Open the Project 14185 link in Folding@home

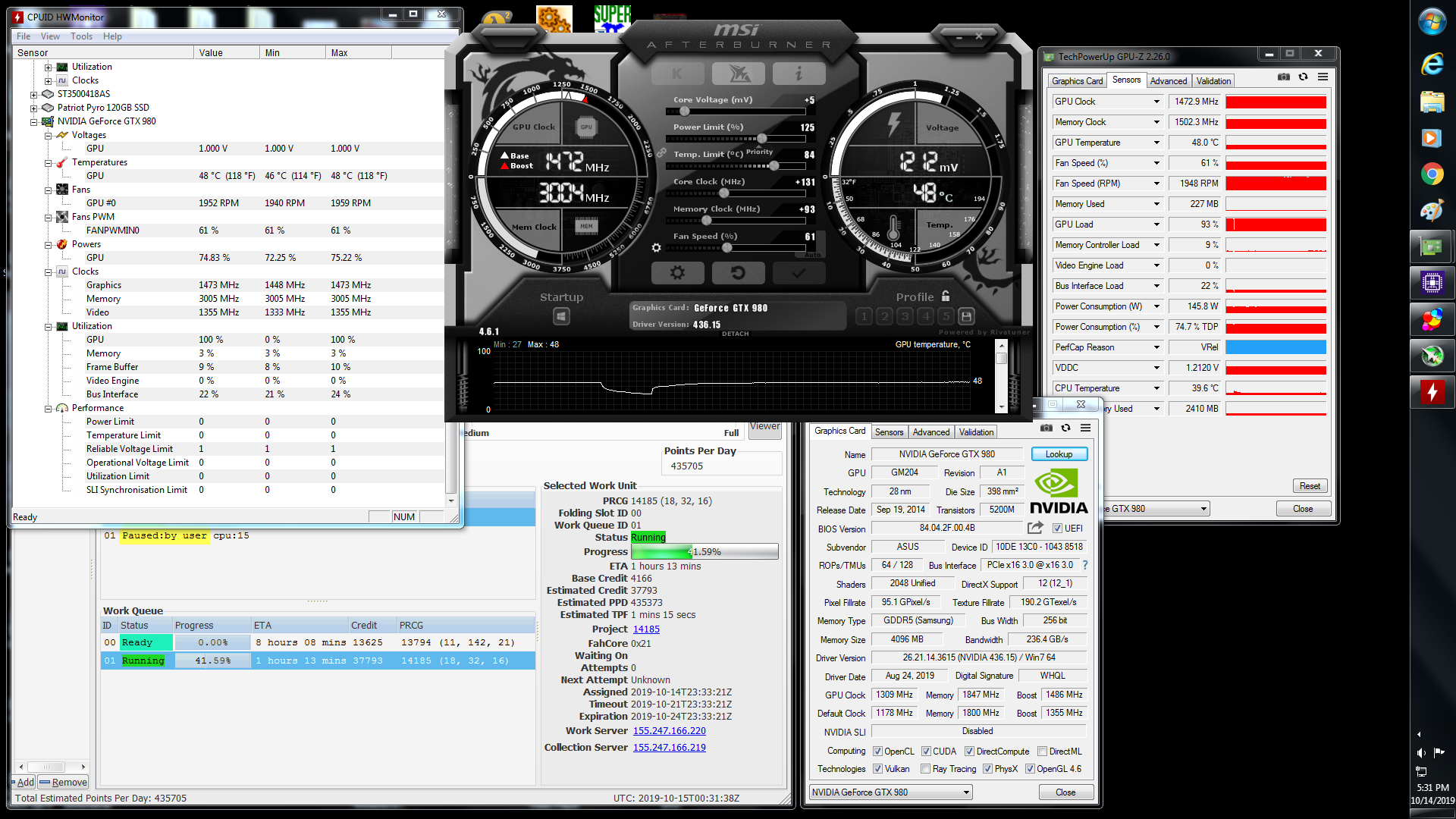tap(646, 629)
